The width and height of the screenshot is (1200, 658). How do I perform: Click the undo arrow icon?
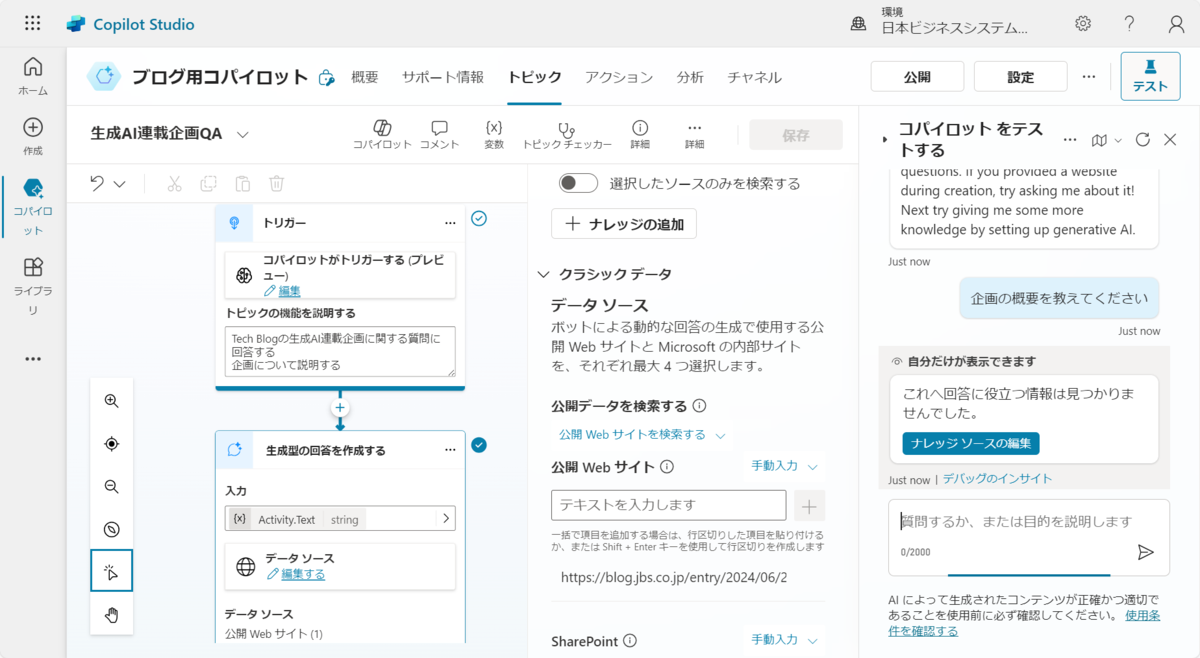coord(97,183)
